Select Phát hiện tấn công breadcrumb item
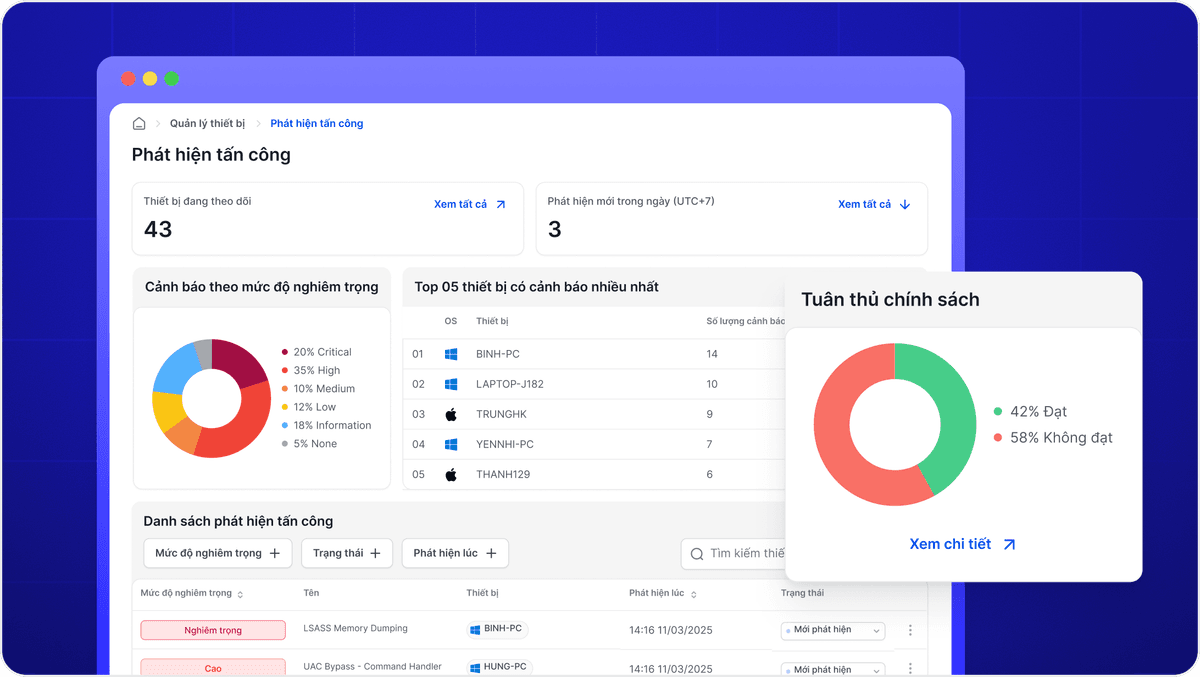This screenshot has height=677, width=1200. coord(317,124)
